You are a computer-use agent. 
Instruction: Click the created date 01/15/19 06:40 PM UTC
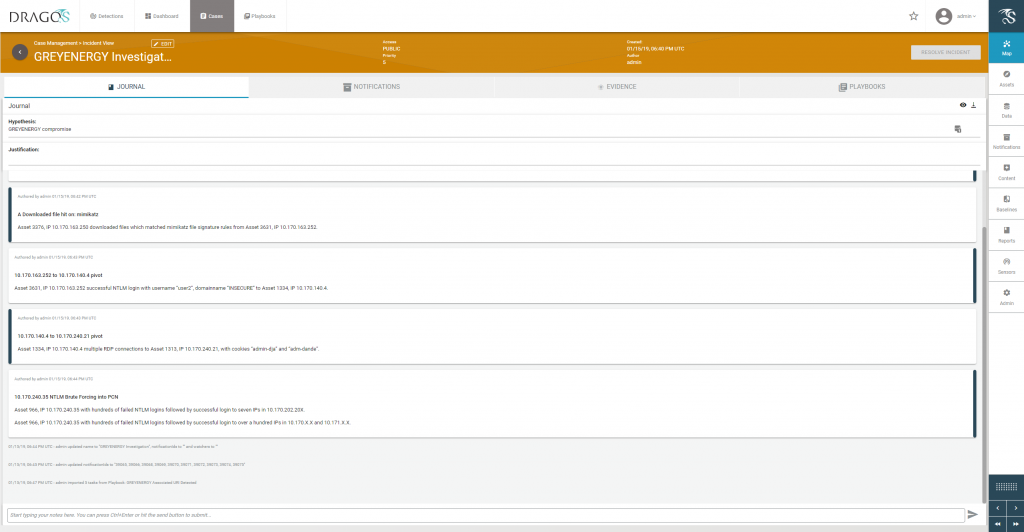tap(655, 49)
